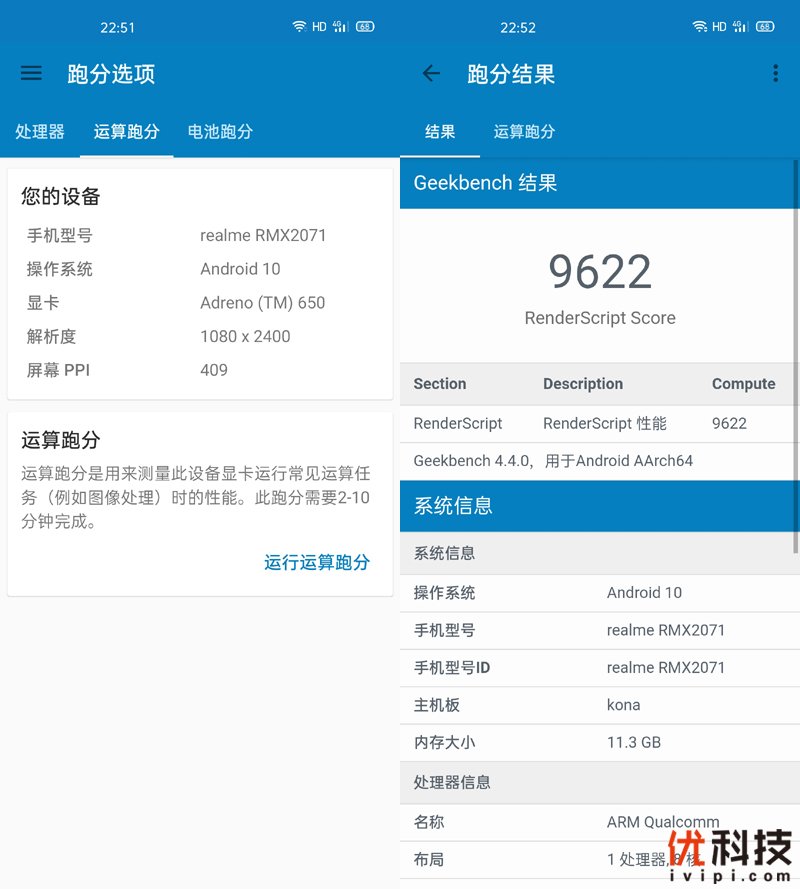Tap the Geekbench 结果 header
The image size is (800, 889).
[484, 183]
